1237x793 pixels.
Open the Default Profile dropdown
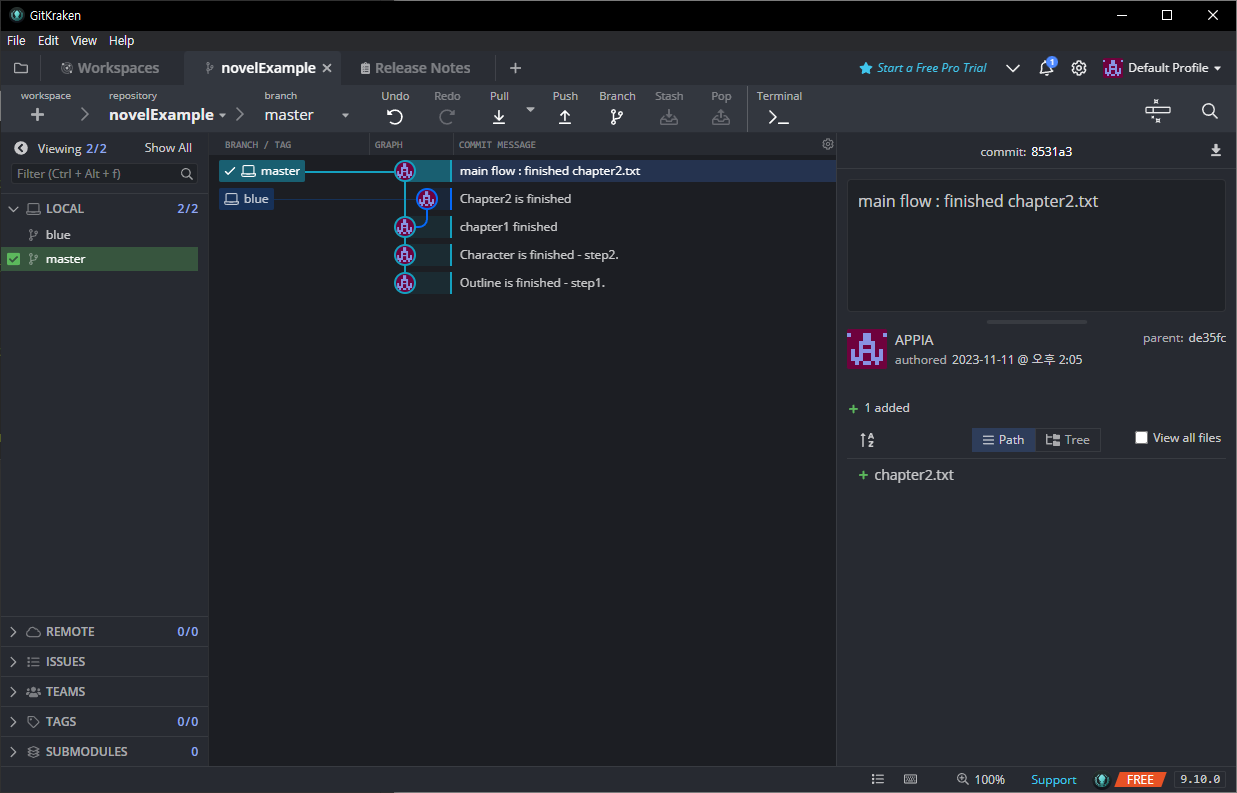(x=1162, y=68)
